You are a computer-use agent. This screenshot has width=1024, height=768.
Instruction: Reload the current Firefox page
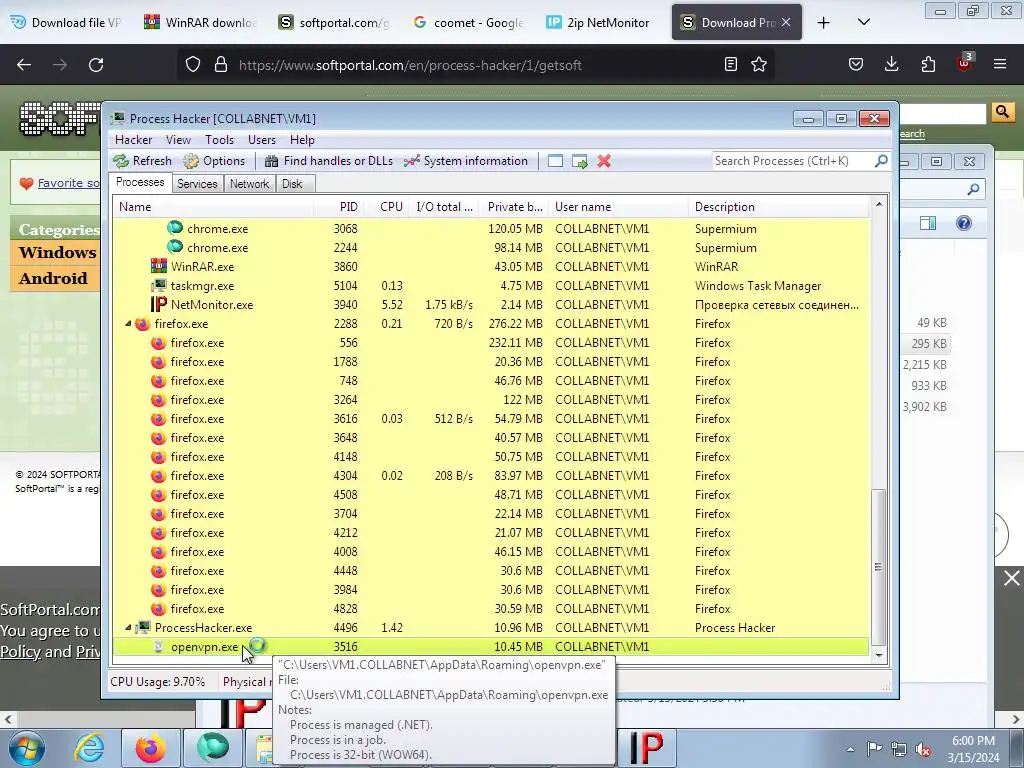(x=96, y=65)
